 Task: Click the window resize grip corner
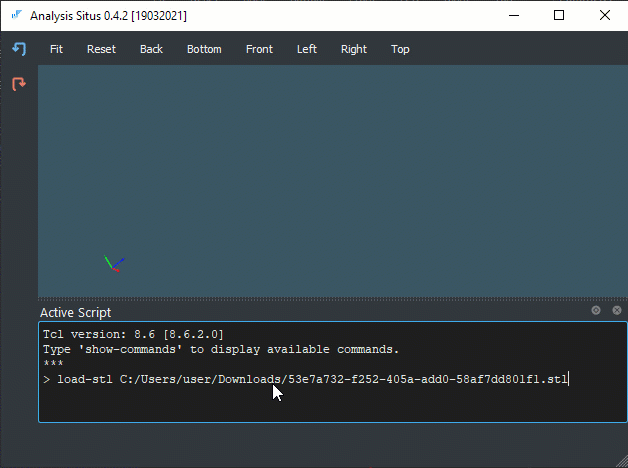coord(622,462)
